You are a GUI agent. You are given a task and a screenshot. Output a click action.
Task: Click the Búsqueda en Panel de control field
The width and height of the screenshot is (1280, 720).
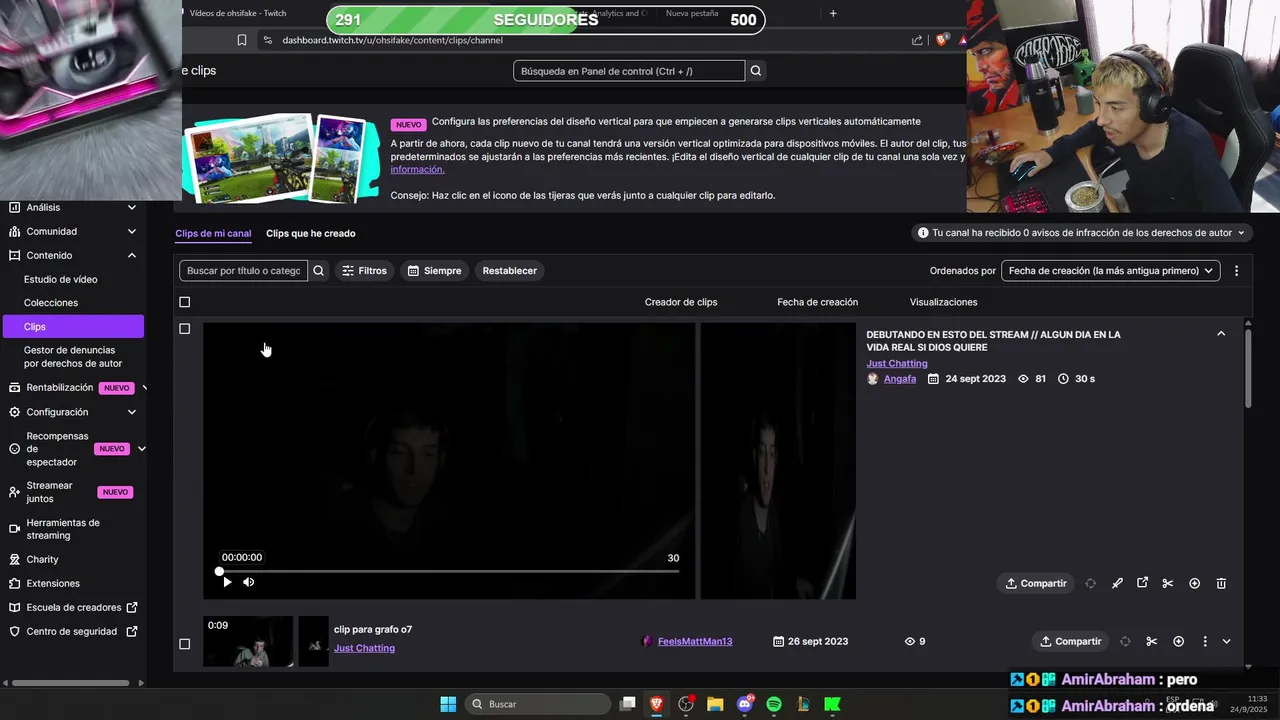click(629, 71)
